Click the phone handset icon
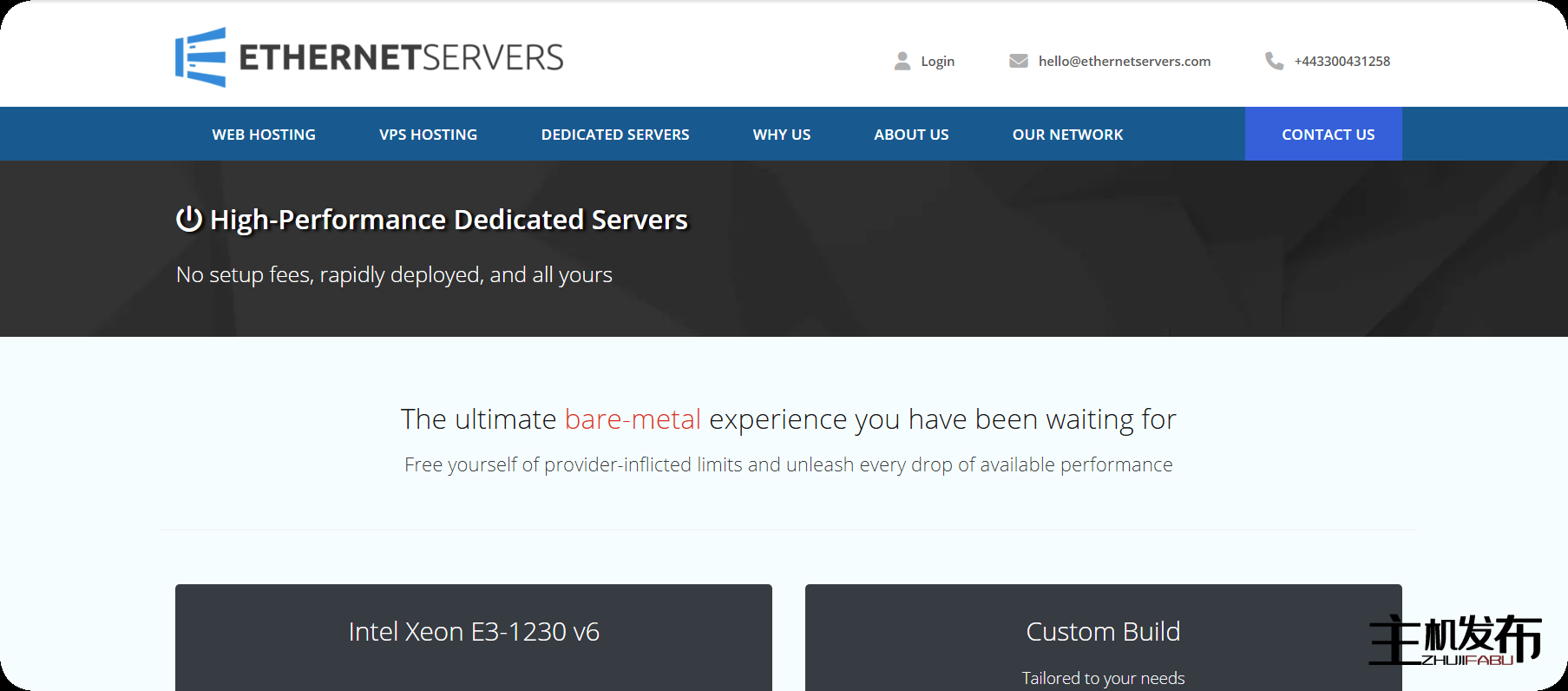1568x691 pixels. click(1274, 61)
